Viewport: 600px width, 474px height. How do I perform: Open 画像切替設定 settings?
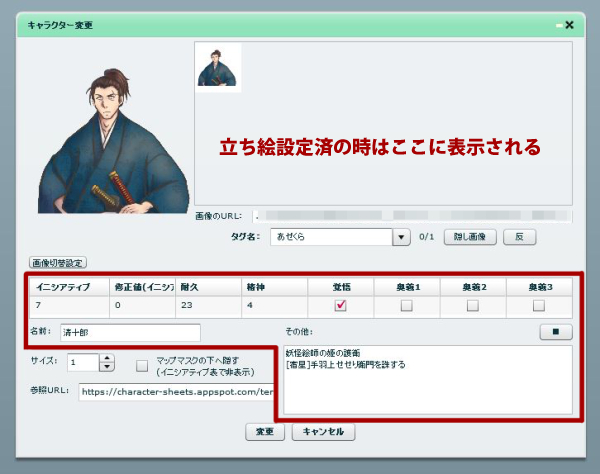click(58, 262)
